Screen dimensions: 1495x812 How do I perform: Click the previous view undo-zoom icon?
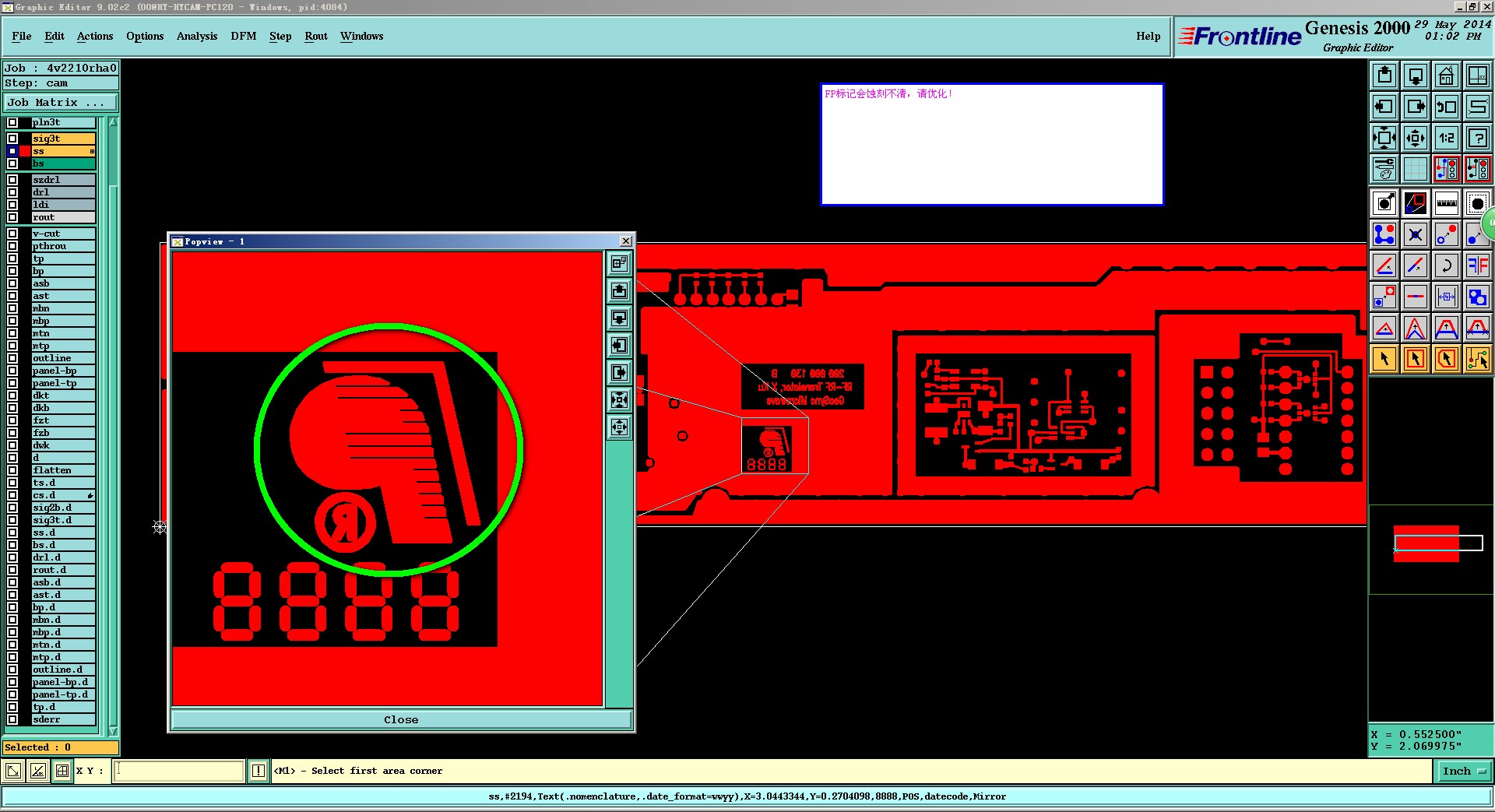pyautogui.click(x=1447, y=107)
